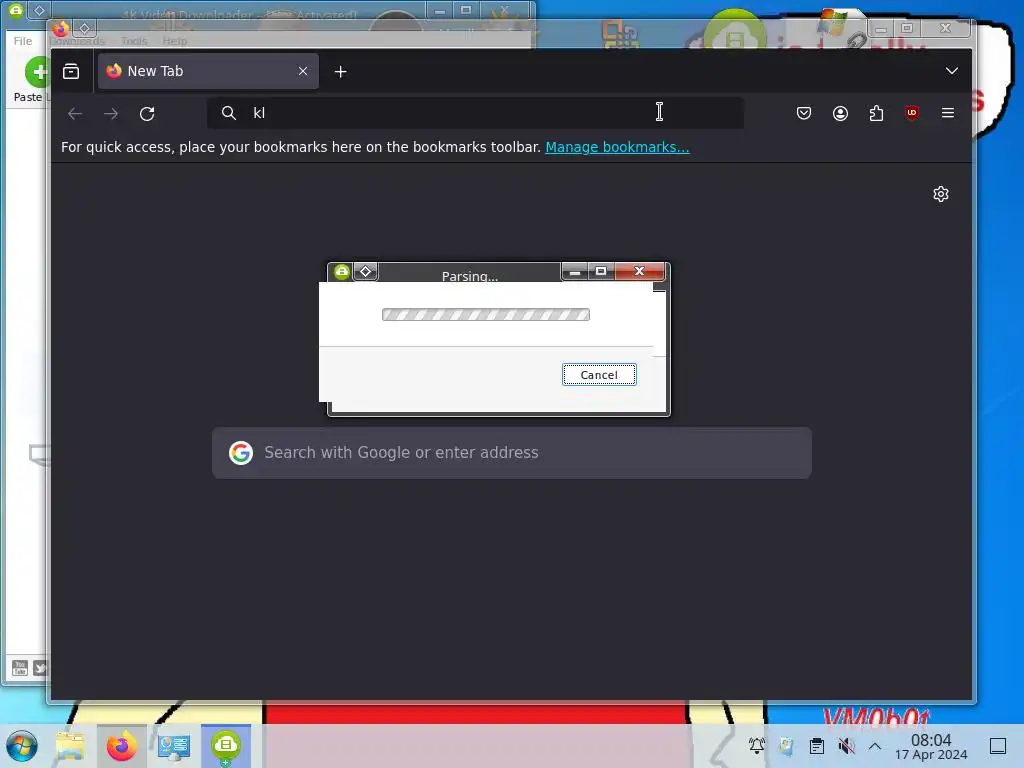
Task: Open a new tab with plus button
Action: (x=340, y=72)
